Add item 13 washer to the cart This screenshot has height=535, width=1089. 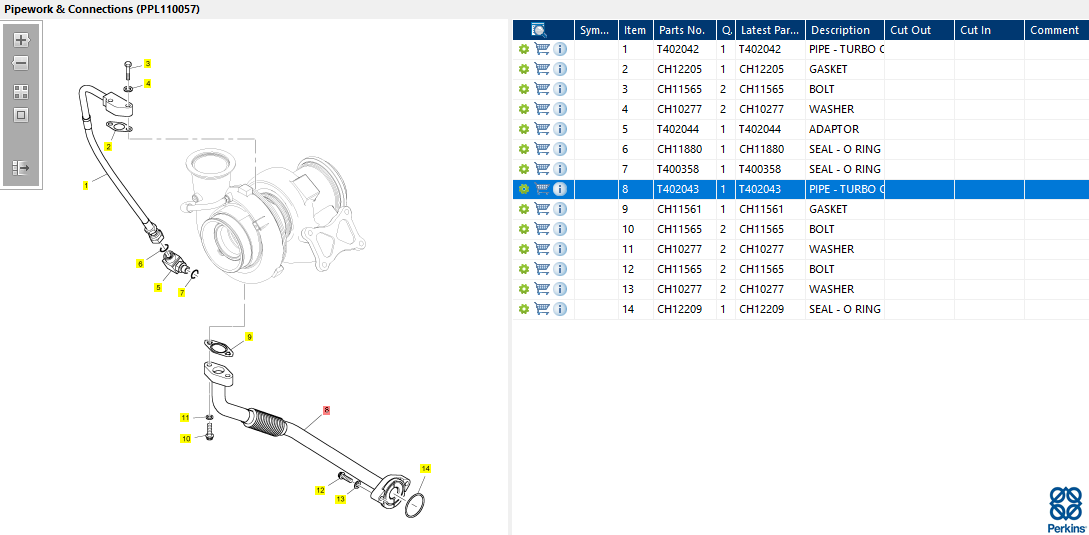542,288
